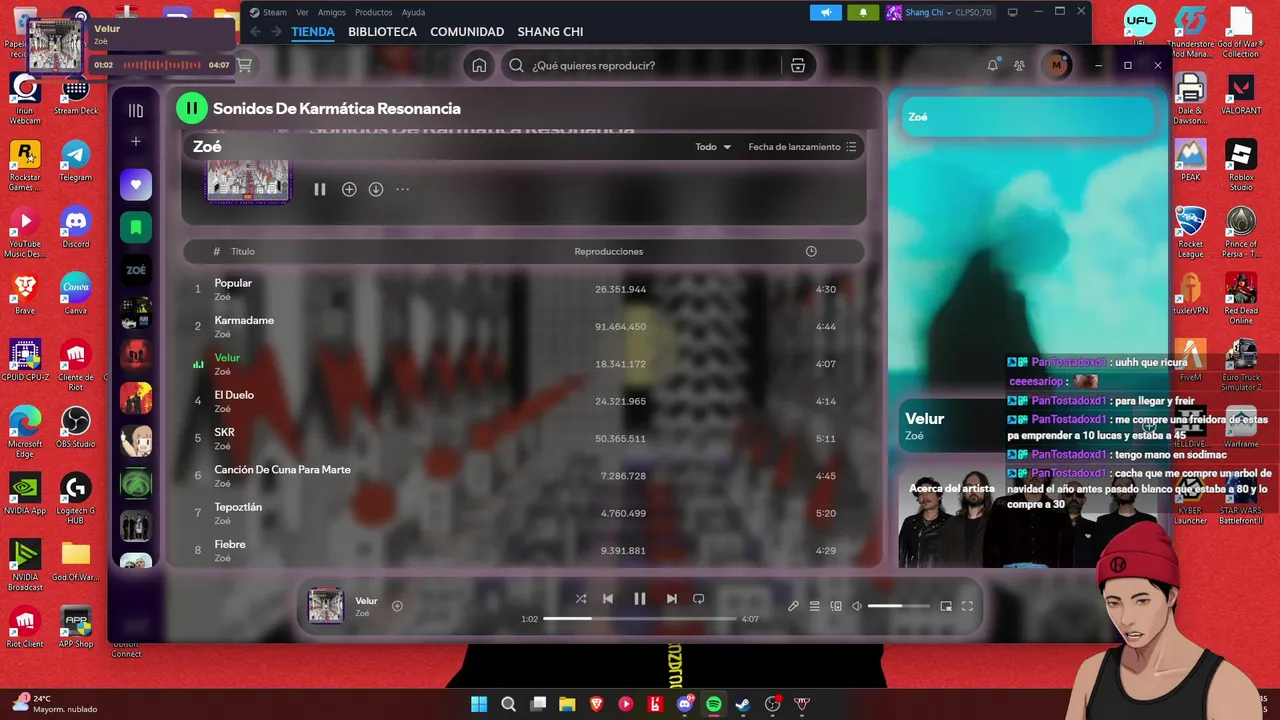Open Connect to a device
1280x720 pixels.
[836, 606]
